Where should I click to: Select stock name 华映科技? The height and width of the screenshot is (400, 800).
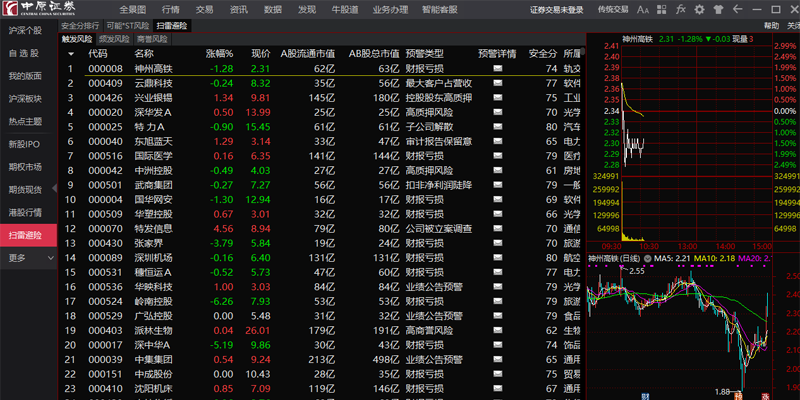154,287
